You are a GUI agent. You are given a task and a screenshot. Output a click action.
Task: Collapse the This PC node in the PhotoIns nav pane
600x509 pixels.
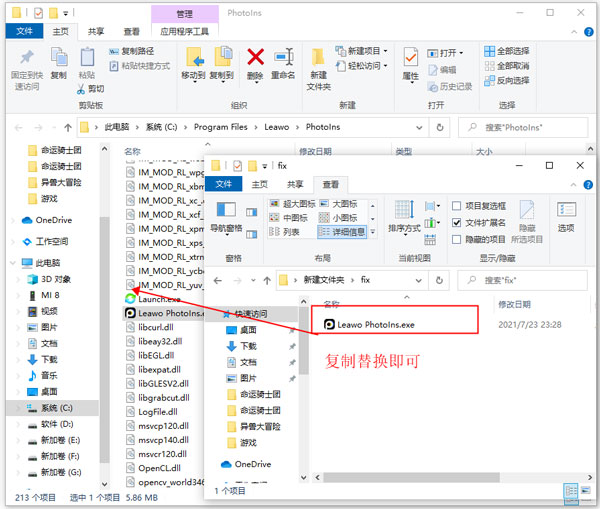(13, 263)
